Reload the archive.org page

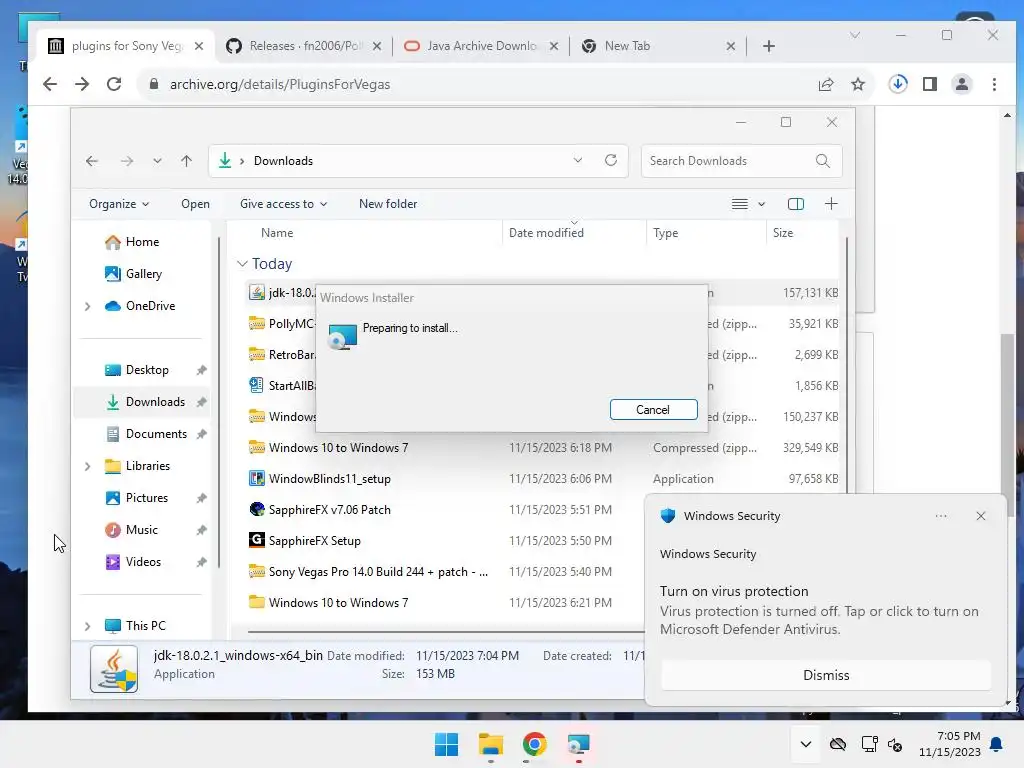[x=114, y=84]
